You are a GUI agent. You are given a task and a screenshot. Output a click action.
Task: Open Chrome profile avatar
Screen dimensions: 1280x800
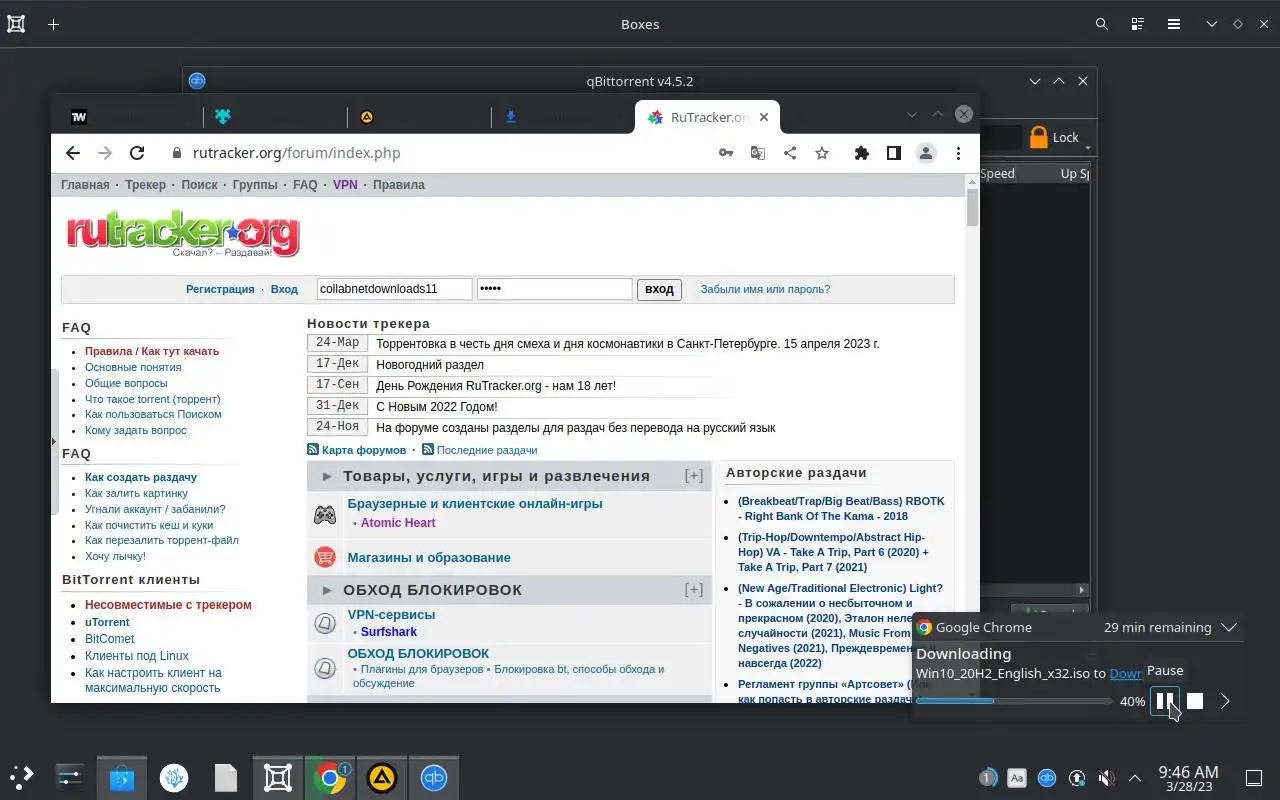point(926,153)
